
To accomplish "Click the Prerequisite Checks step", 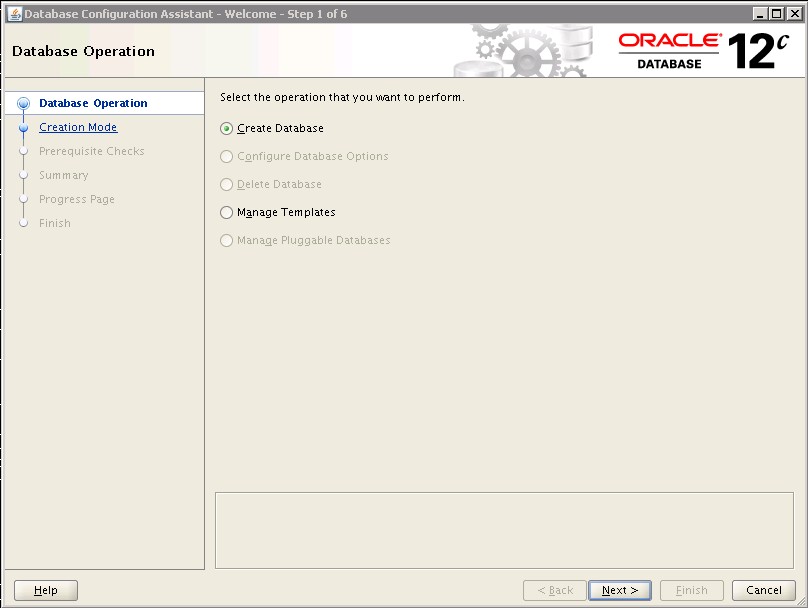I will pos(92,151).
